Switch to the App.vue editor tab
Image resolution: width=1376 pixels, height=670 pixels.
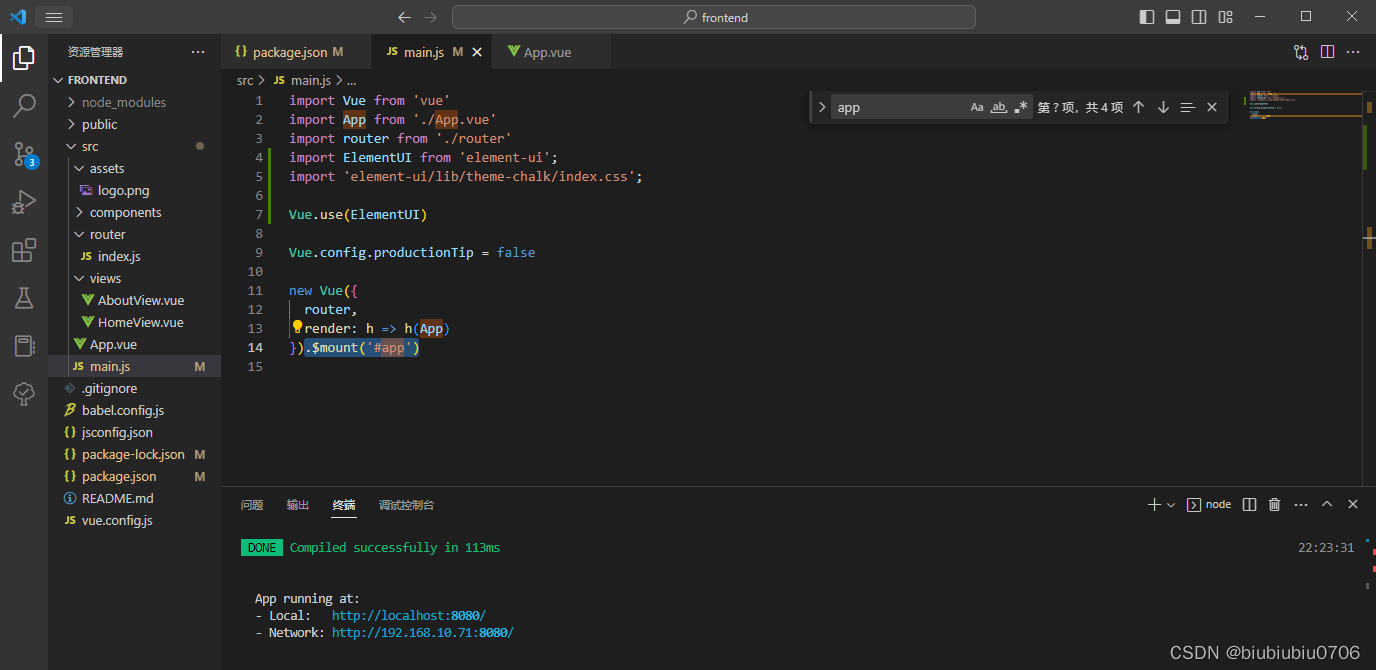pos(547,52)
